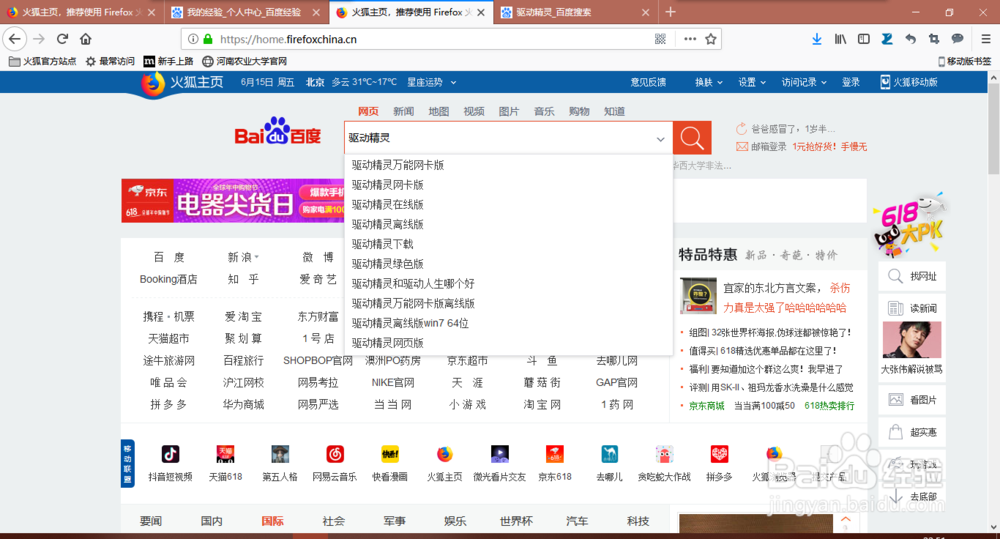The width and height of the screenshot is (1000, 539).
Task: Open the 拼多多 app icon
Action: (719, 454)
